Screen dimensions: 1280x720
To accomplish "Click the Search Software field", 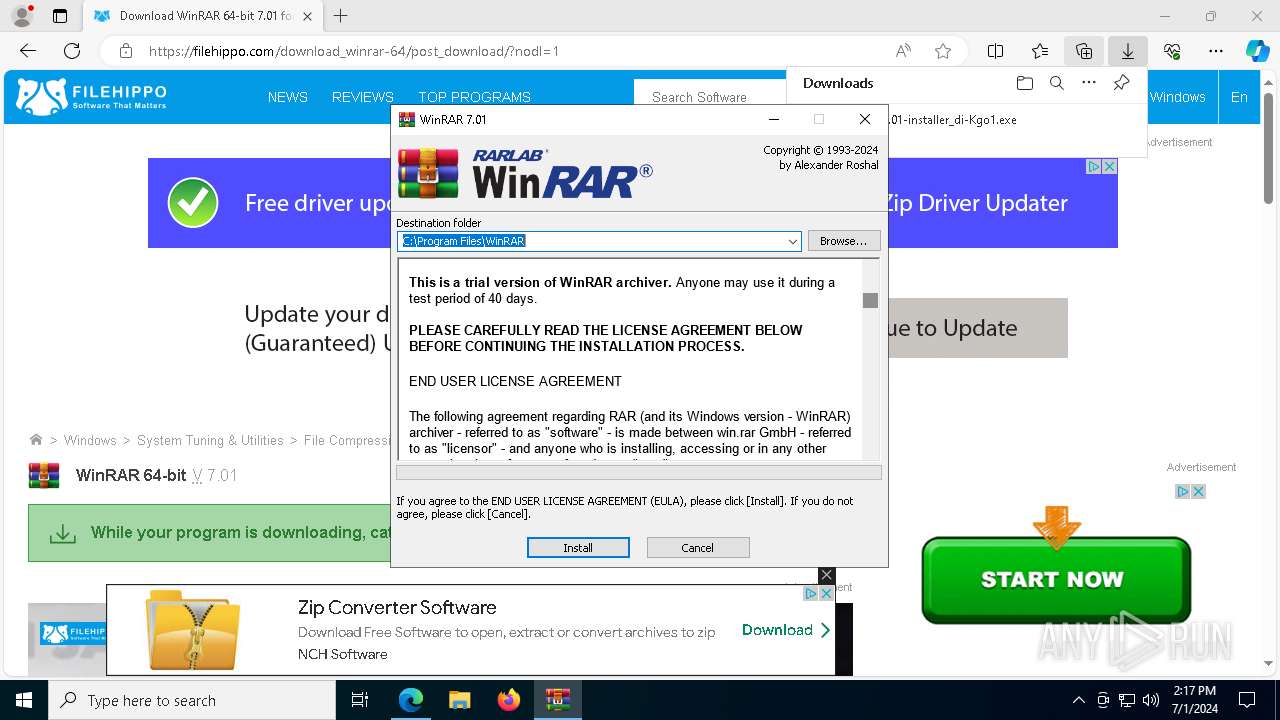I will pyautogui.click(x=712, y=97).
